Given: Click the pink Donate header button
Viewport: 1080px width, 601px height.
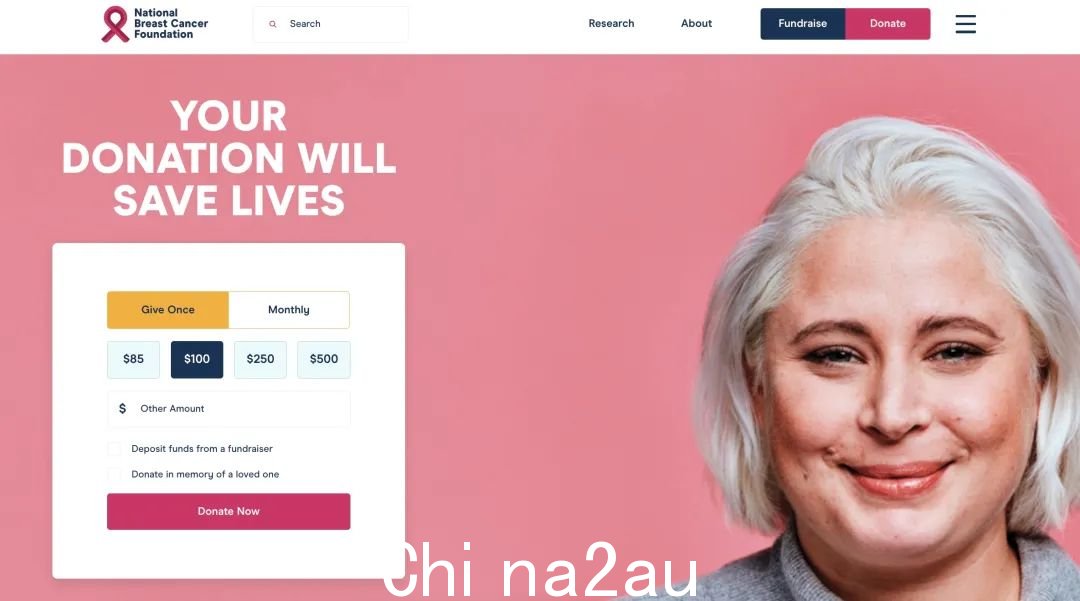Looking at the screenshot, I should (887, 23).
